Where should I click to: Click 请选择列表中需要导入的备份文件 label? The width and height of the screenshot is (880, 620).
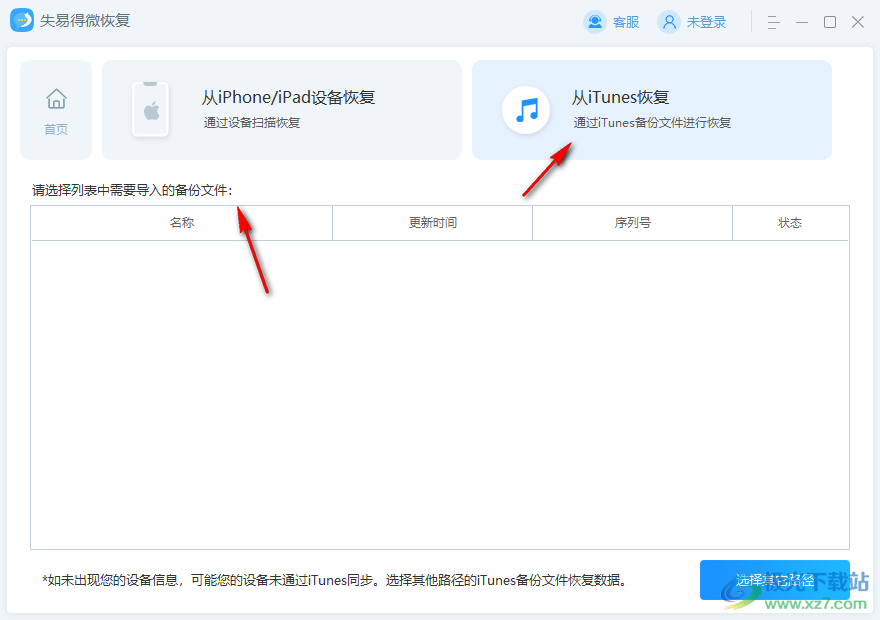132,190
